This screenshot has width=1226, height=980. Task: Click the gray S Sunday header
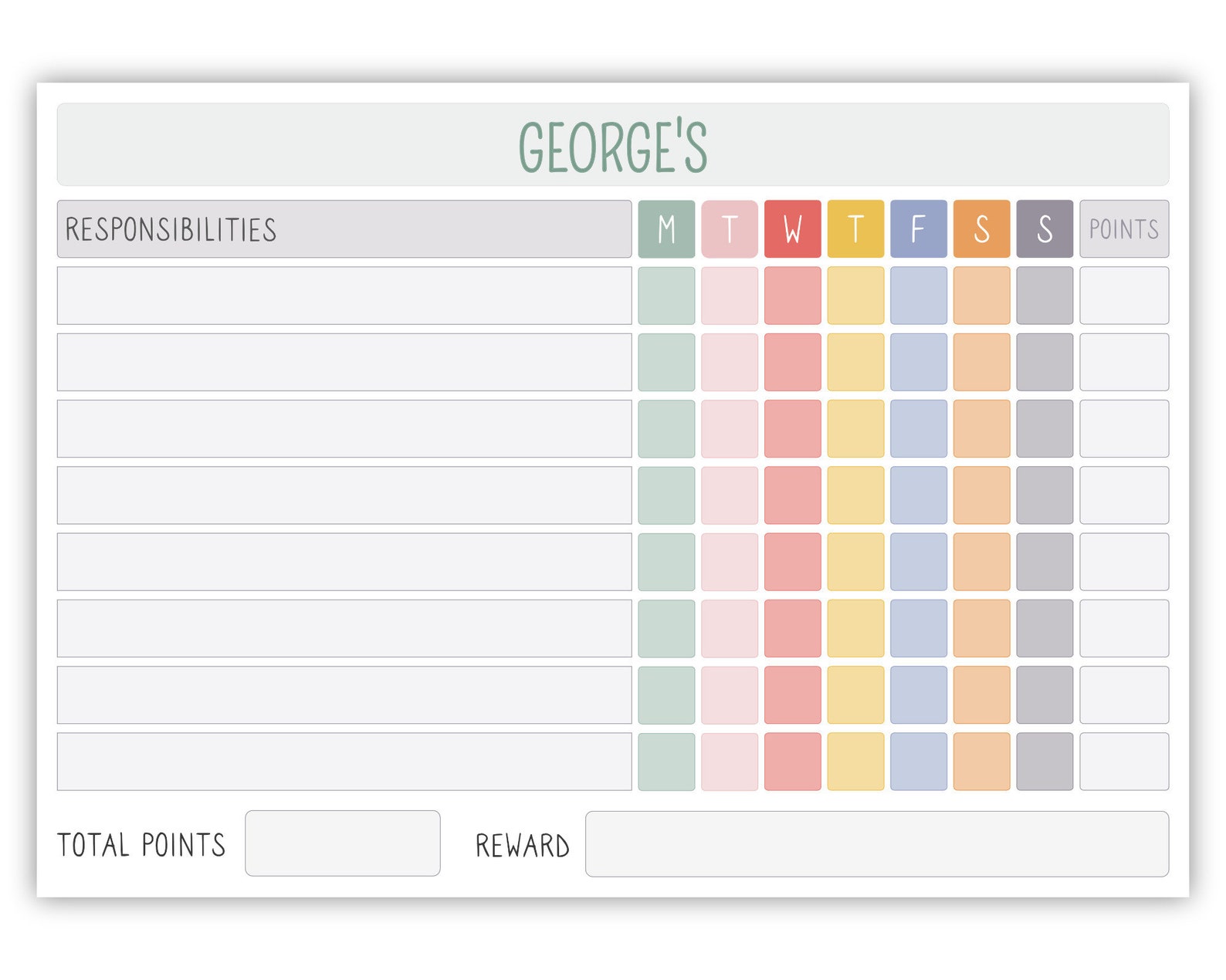[1045, 229]
